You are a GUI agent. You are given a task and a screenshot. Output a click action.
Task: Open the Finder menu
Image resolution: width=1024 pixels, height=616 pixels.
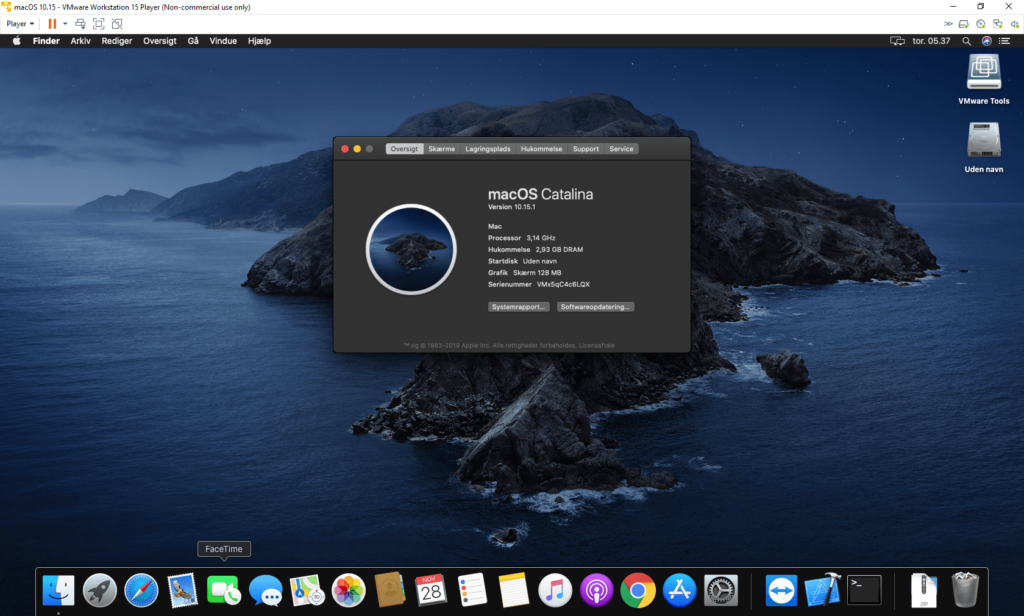pyautogui.click(x=46, y=41)
